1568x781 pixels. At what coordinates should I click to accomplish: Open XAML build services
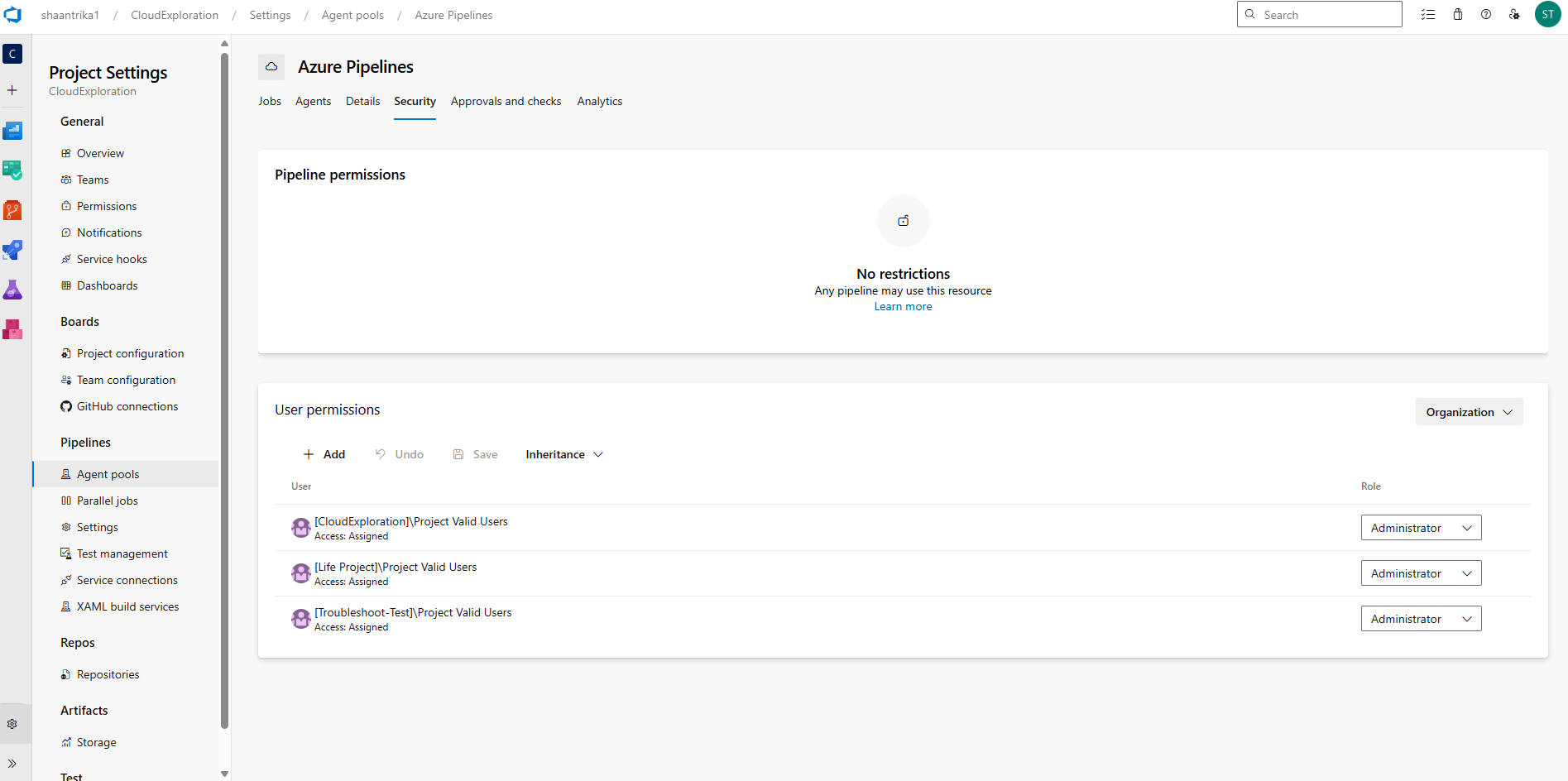point(126,606)
